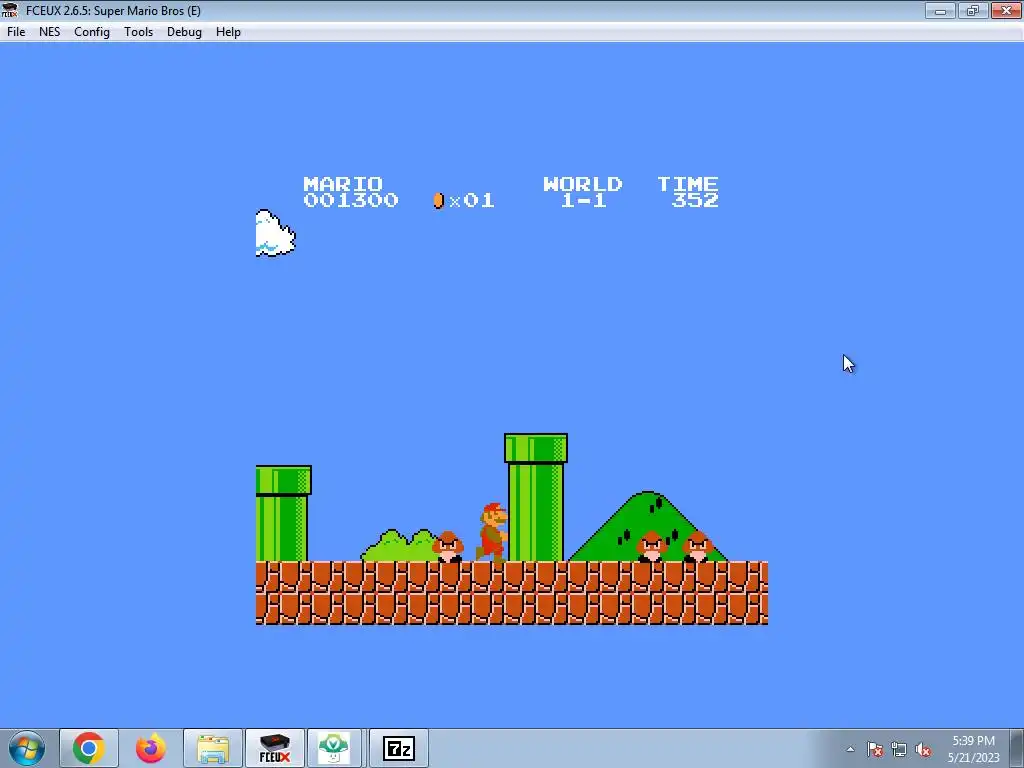
Task: Open the Config menu
Action: coord(91,32)
